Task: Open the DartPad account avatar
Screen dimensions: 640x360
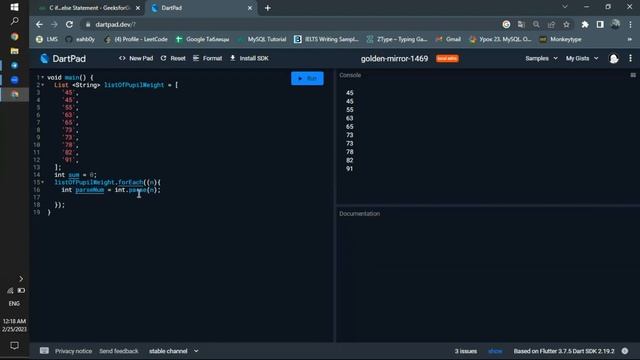Action: click(x=613, y=59)
